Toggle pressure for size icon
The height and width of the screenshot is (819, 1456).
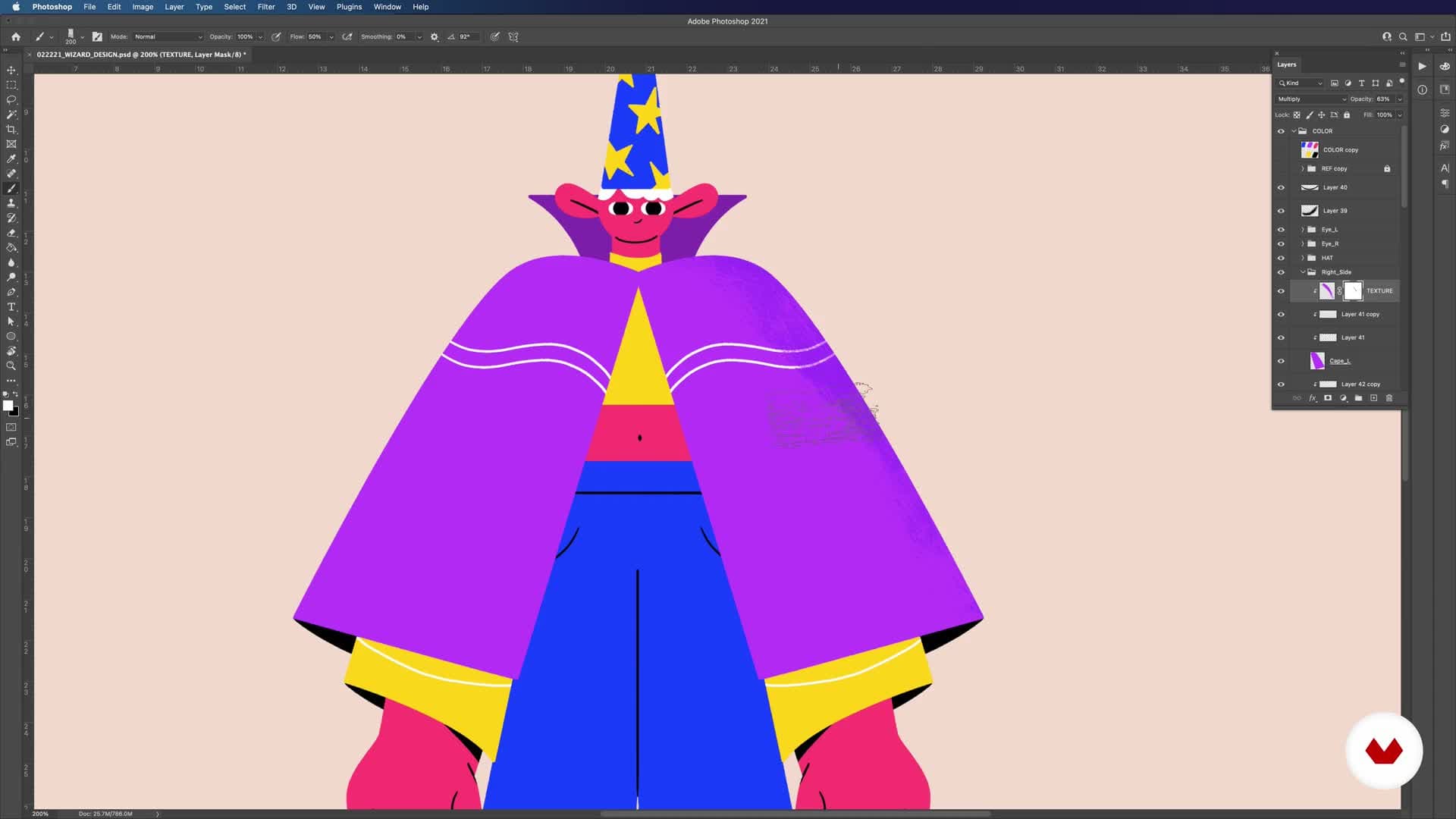(x=494, y=36)
